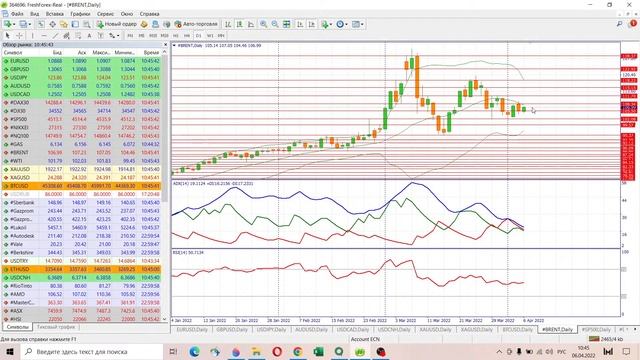Switch chart to bar chart icon
The height and width of the screenshot is (360, 640).
pos(228,24)
